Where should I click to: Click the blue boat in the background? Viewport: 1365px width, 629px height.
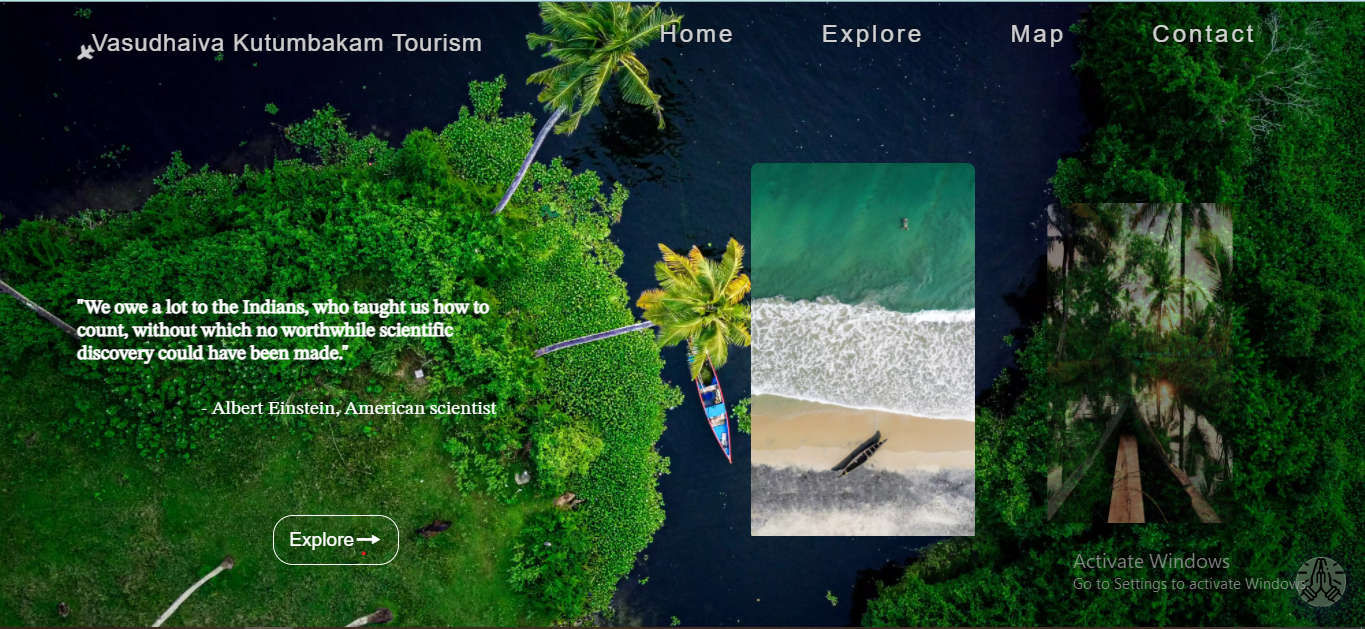[713, 406]
